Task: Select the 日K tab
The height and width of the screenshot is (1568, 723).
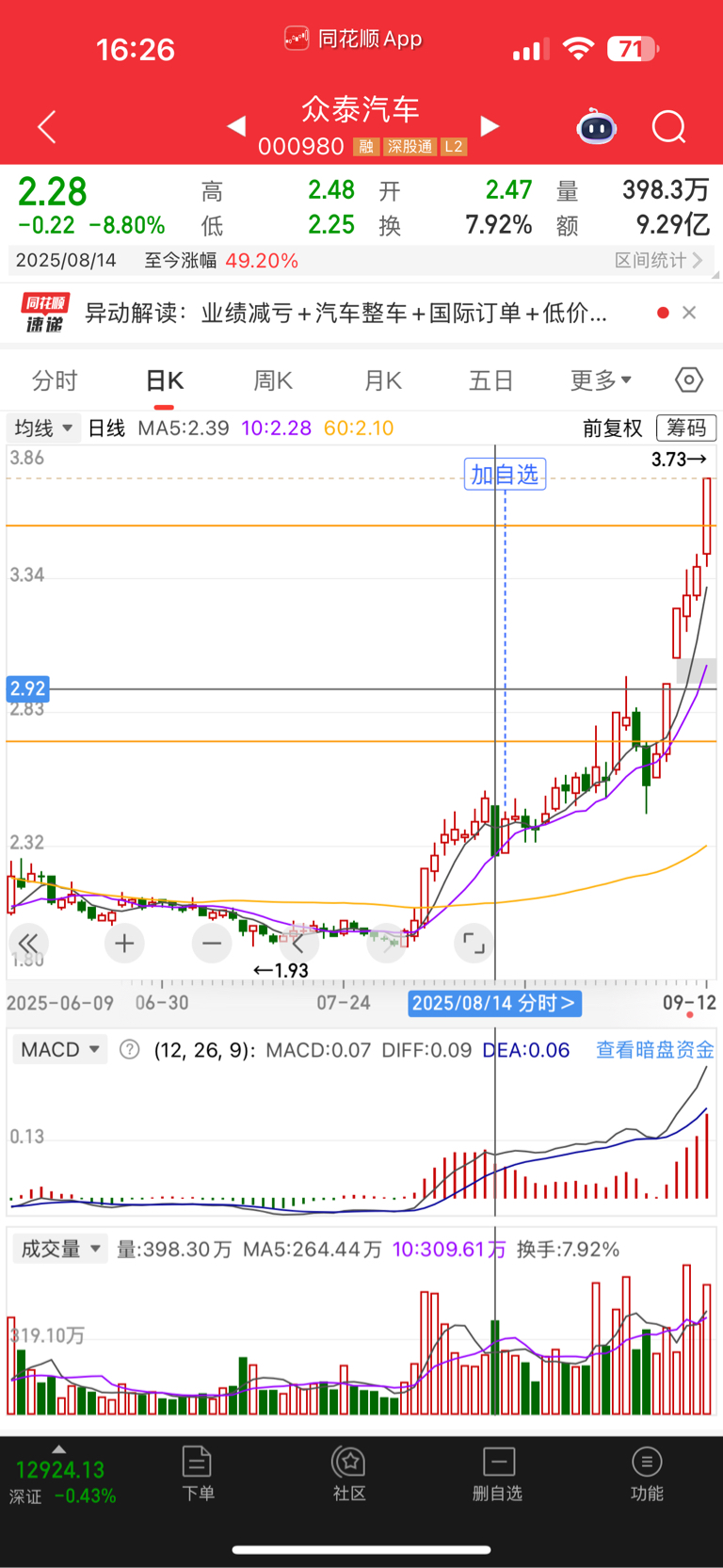Action: [164, 380]
